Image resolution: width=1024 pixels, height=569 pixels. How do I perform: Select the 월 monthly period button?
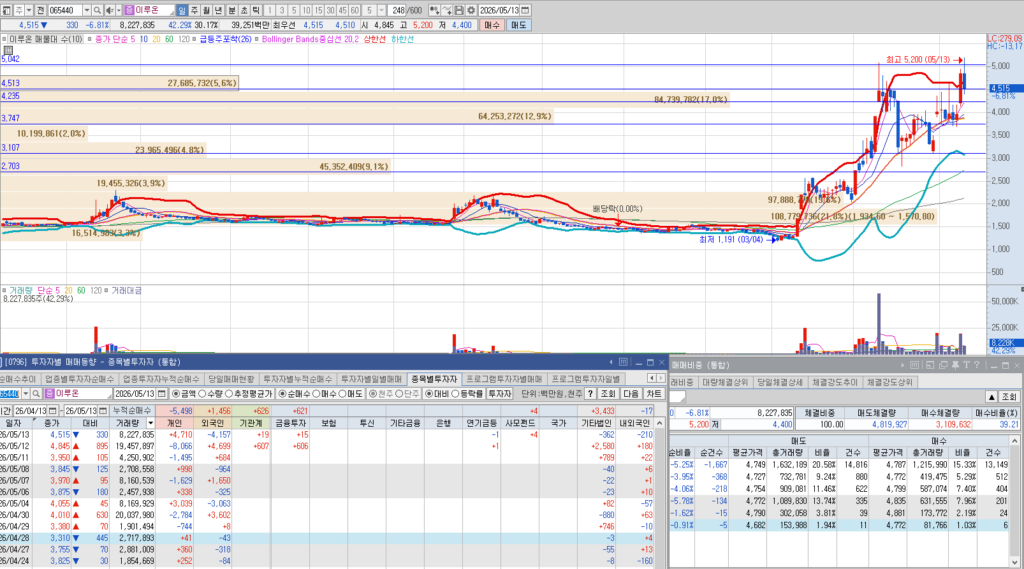(x=206, y=10)
